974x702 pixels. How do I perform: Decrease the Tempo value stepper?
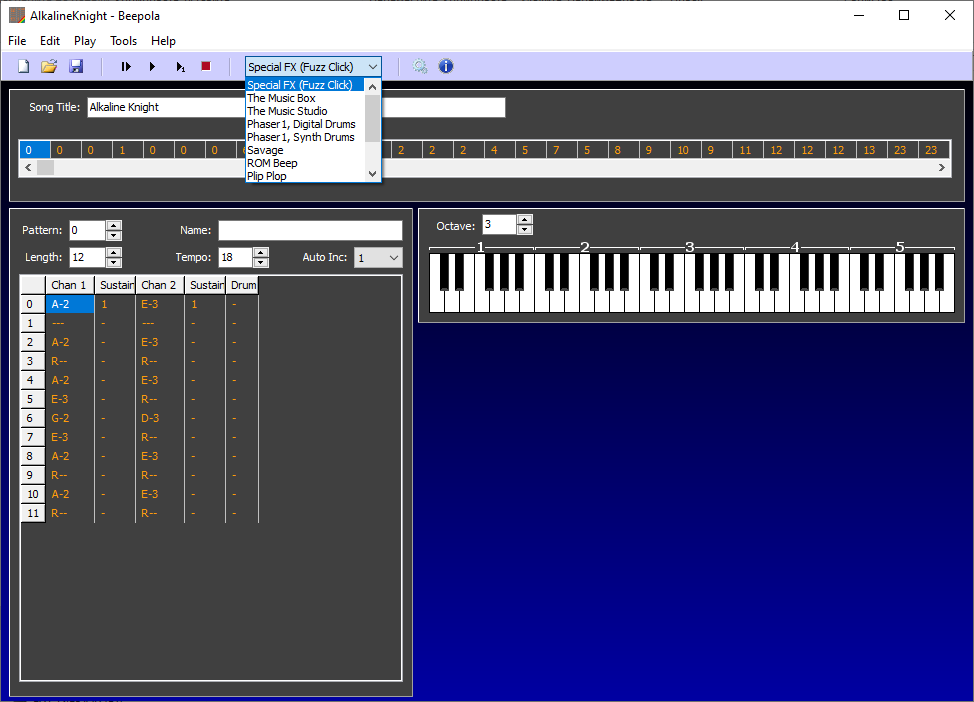262,262
